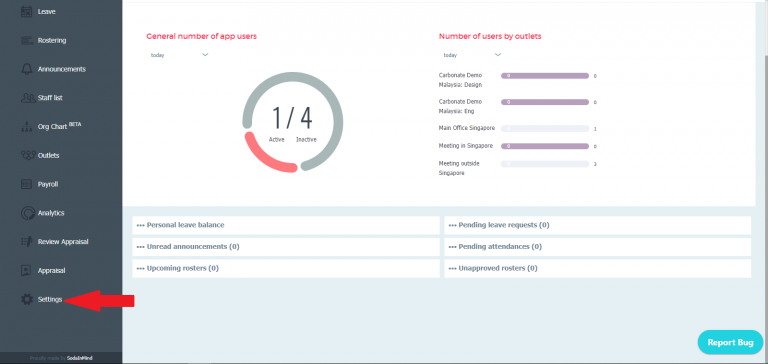The width and height of the screenshot is (768, 364).
Task: Click the 'Number of users by outlets' heading
Action: click(x=490, y=36)
